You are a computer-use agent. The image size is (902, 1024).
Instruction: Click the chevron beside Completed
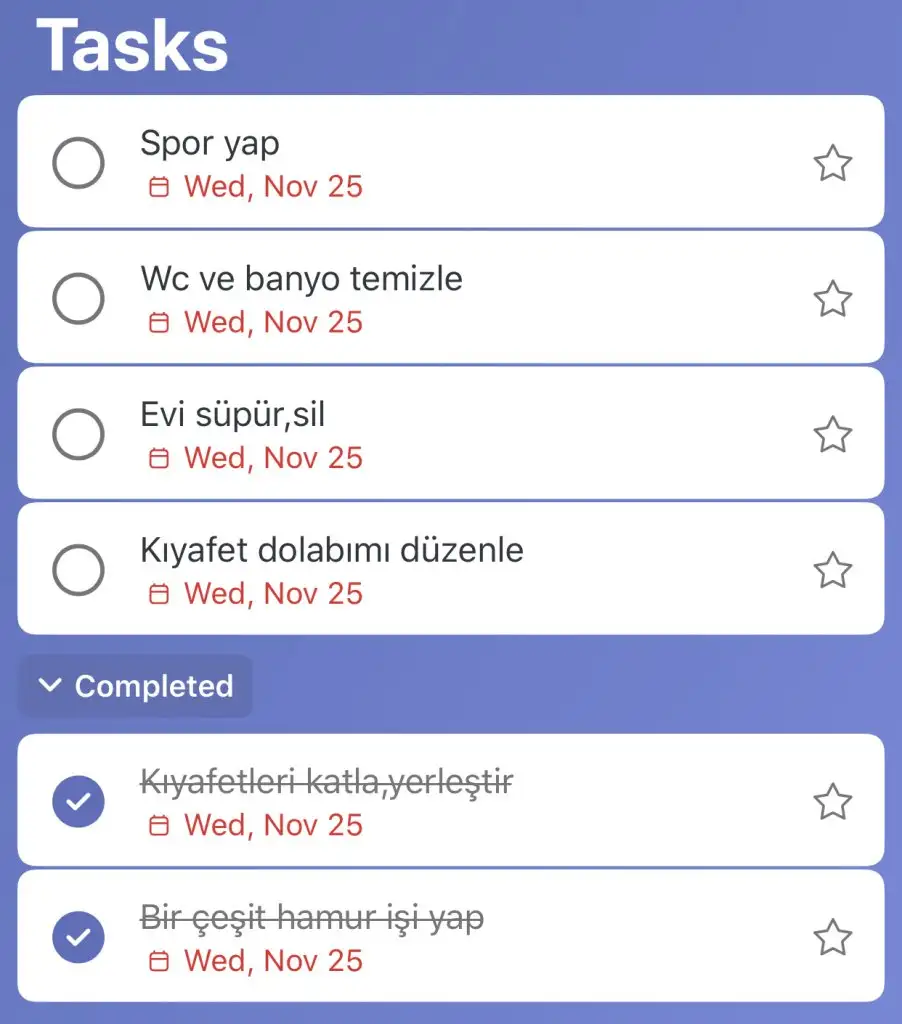[x=49, y=685]
